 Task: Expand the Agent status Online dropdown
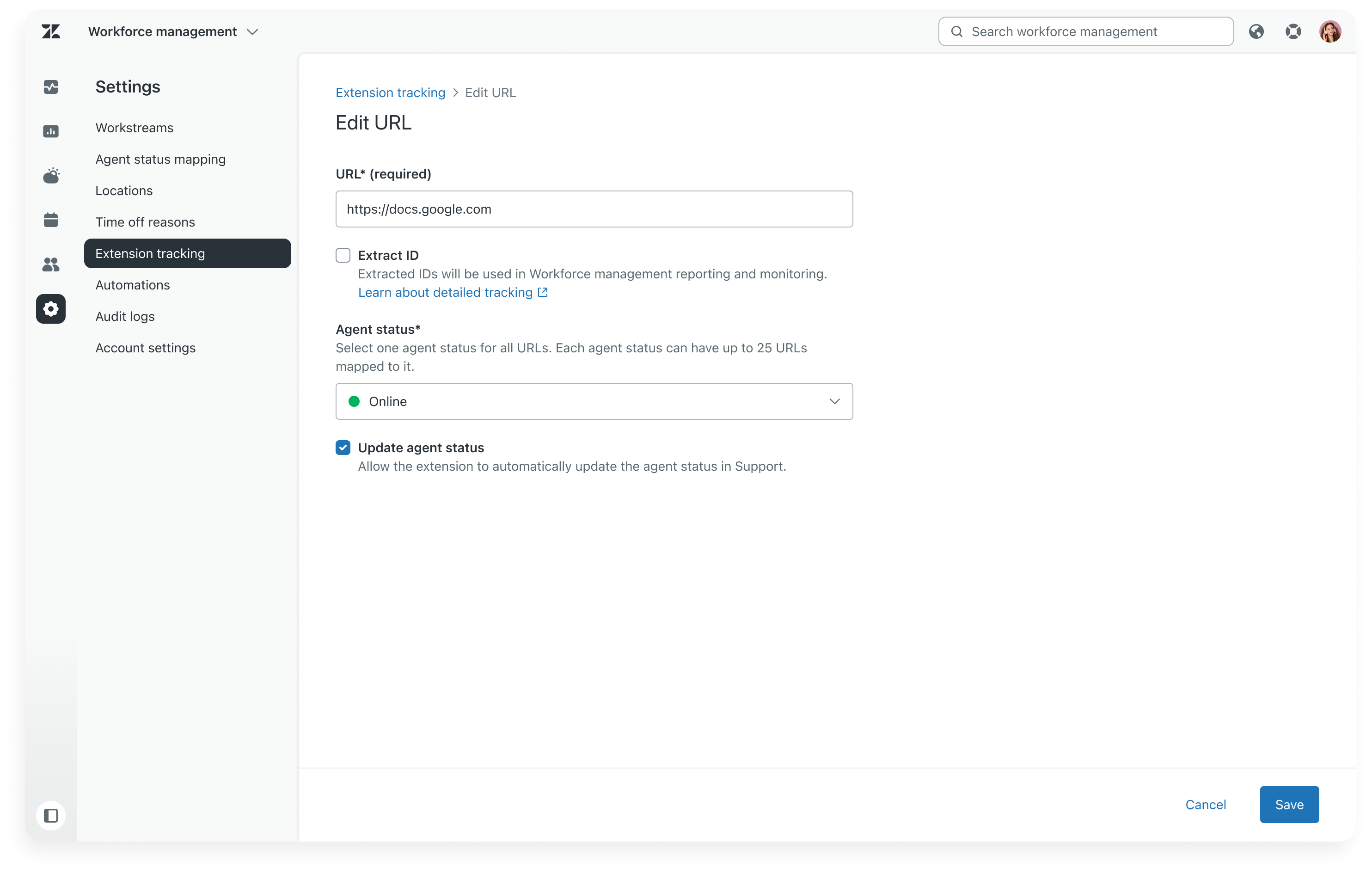(x=594, y=402)
